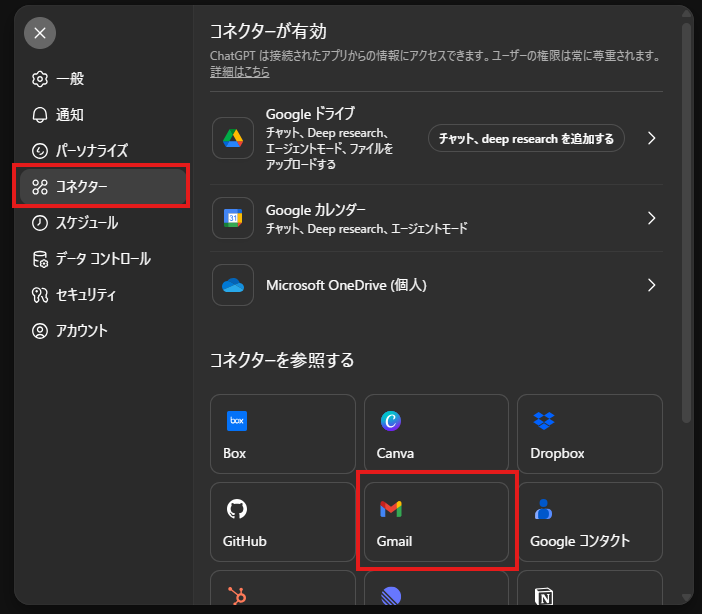Go to the パーソナライズ settings tab

[x=91, y=151]
